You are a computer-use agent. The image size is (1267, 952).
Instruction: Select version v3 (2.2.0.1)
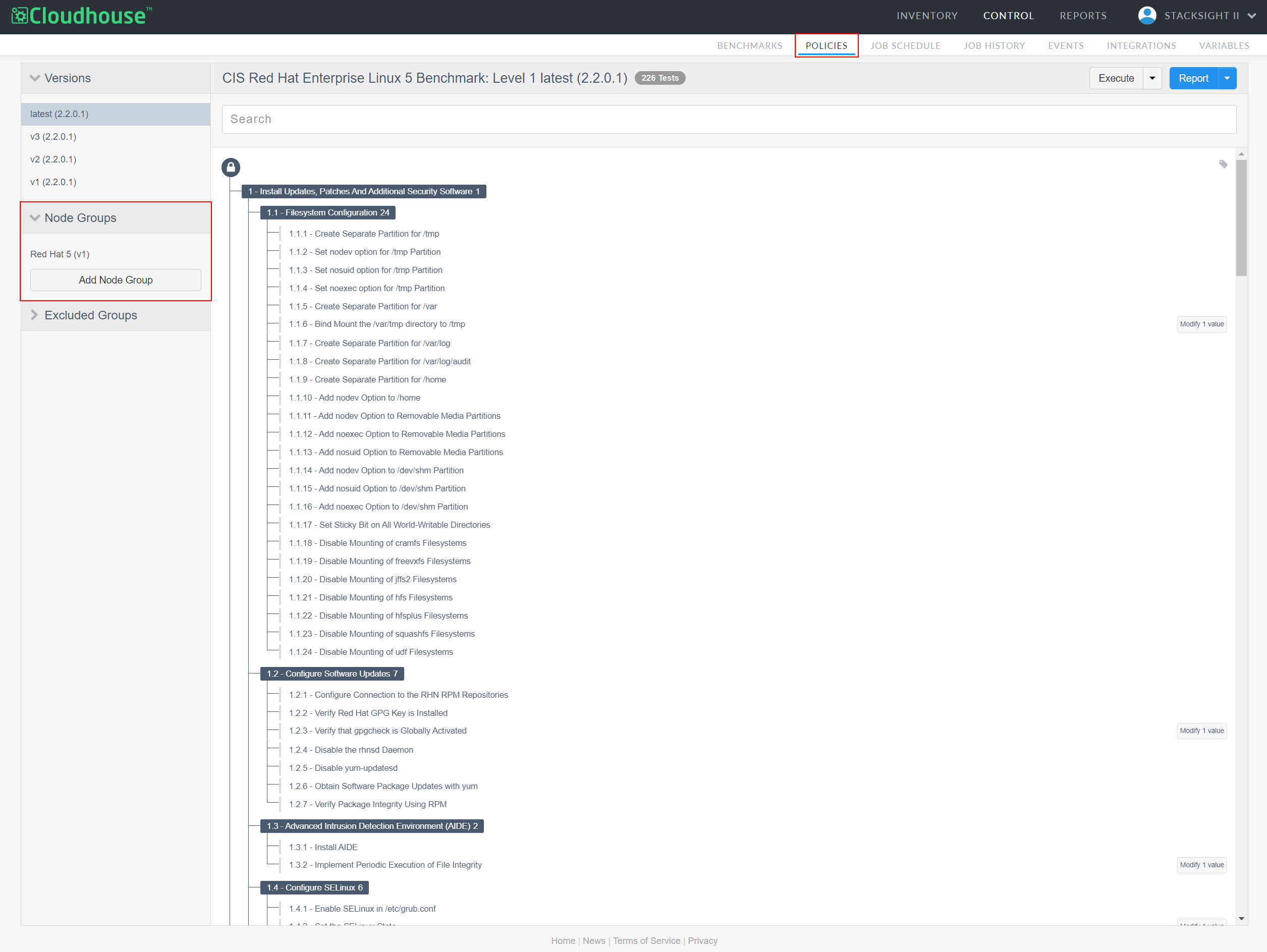[116, 137]
